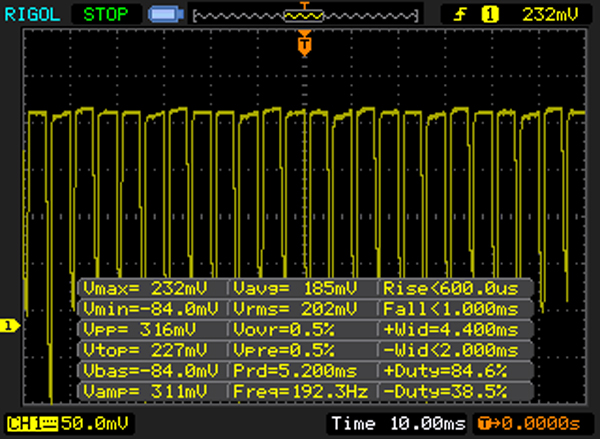Image resolution: width=600 pixels, height=439 pixels.
Task: Click the Vamp= 311mV measurement
Action: [x=145, y=392]
